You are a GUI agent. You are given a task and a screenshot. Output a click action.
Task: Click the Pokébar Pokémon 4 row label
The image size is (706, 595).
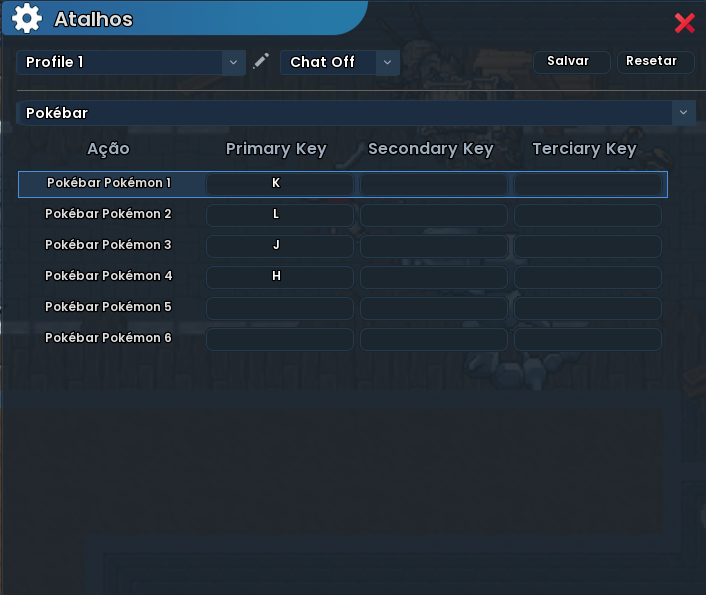109,276
